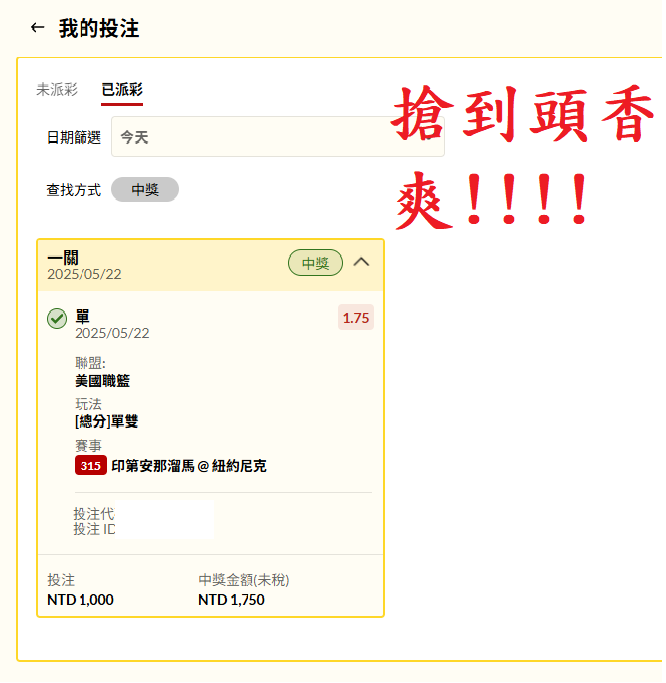Toggle the 中獎 filter chip under 查找方式

click(x=145, y=190)
